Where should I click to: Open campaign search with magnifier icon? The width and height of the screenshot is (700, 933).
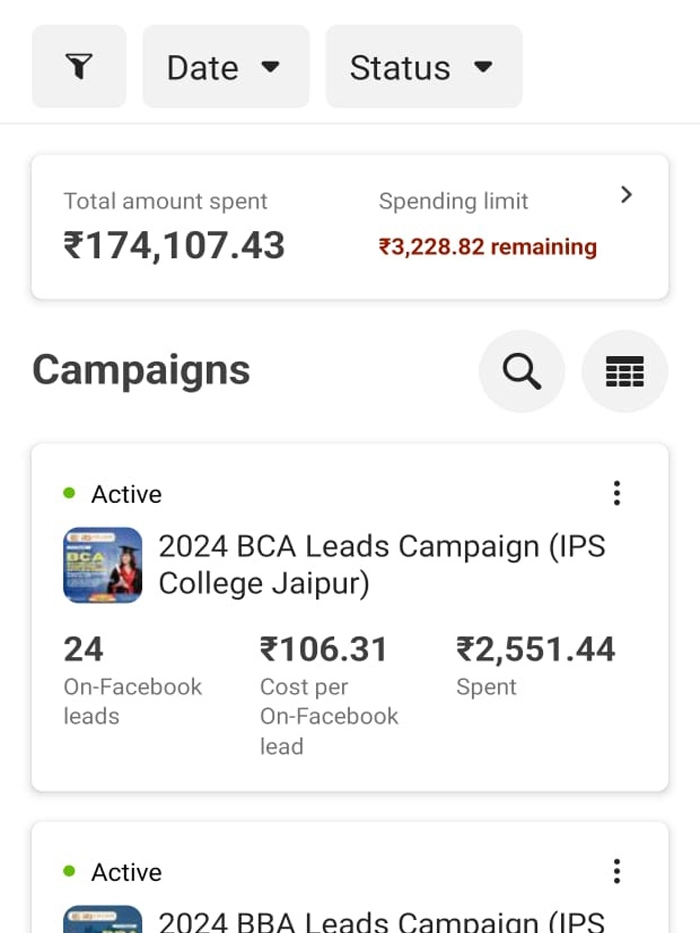click(521, 370)
